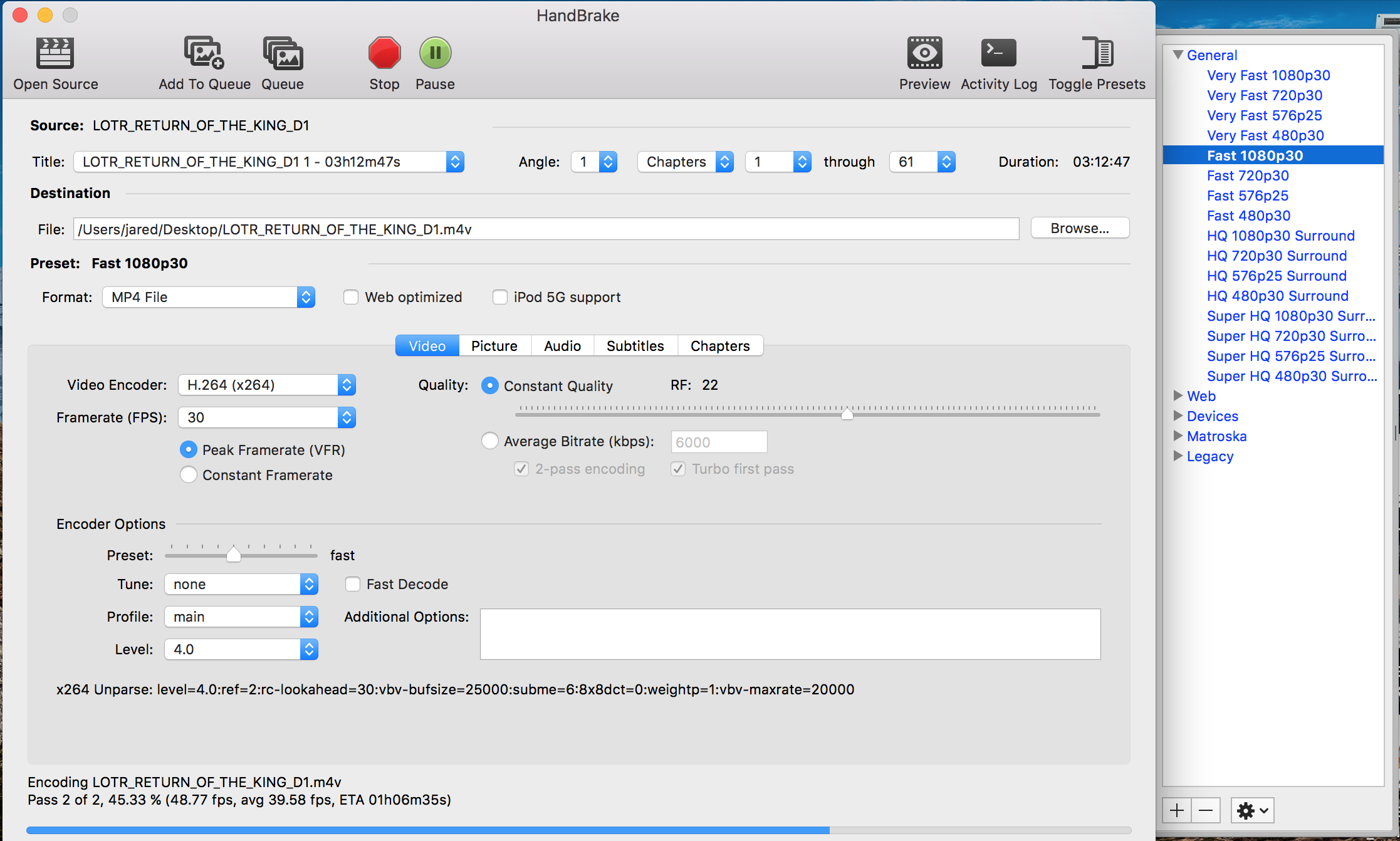Select Fast 576p25 preset
This screenshot has height=841, width=1400.
1247,196
